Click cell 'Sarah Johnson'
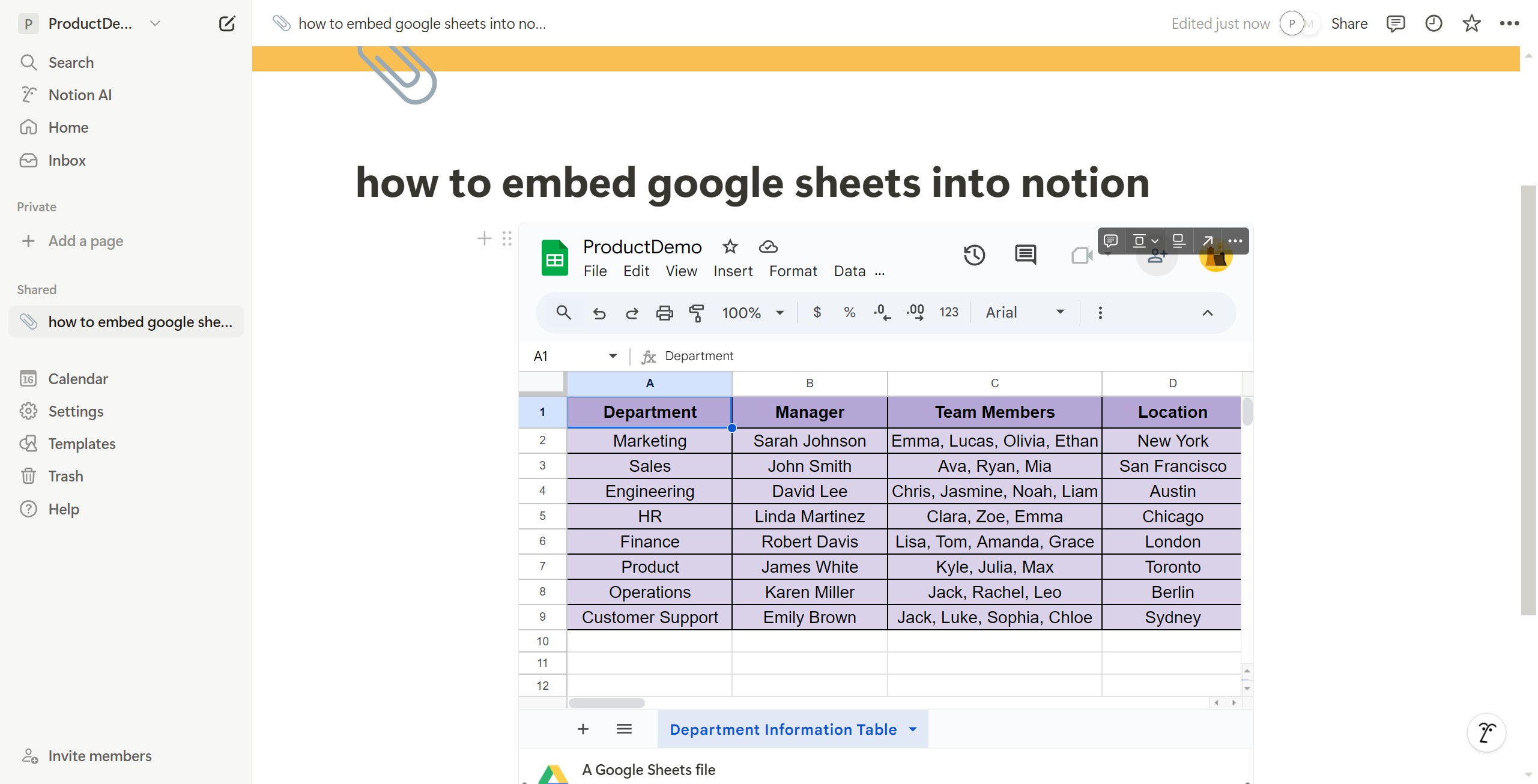 (810, 441)
